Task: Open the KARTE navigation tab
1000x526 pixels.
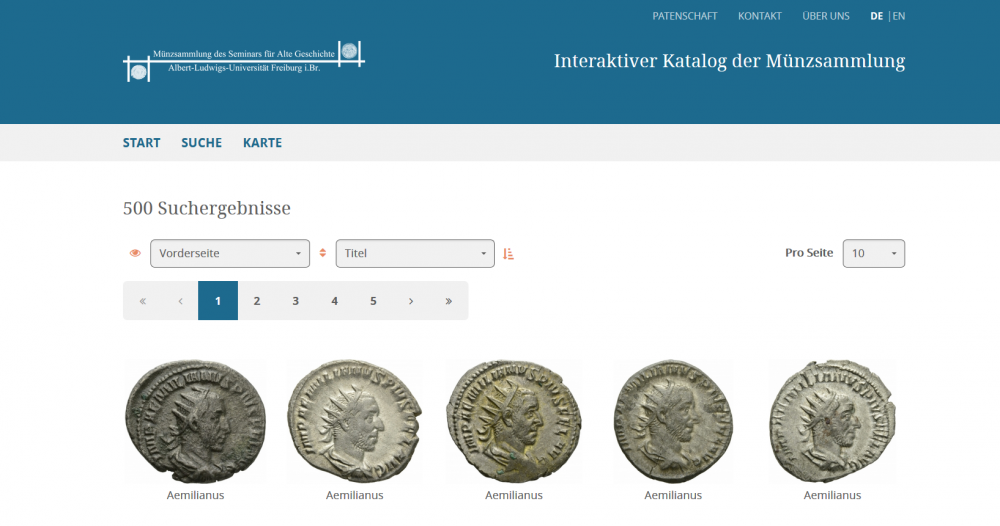Action: coord(262,143)
